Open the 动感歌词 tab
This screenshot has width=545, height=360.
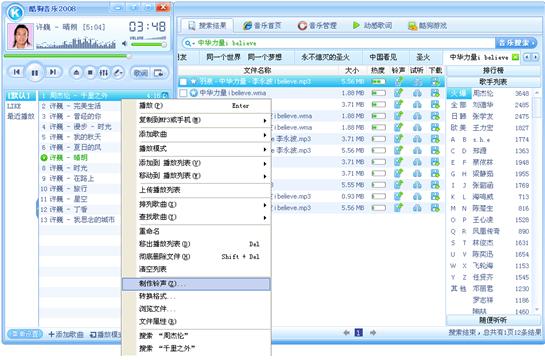tap(373, 25)
